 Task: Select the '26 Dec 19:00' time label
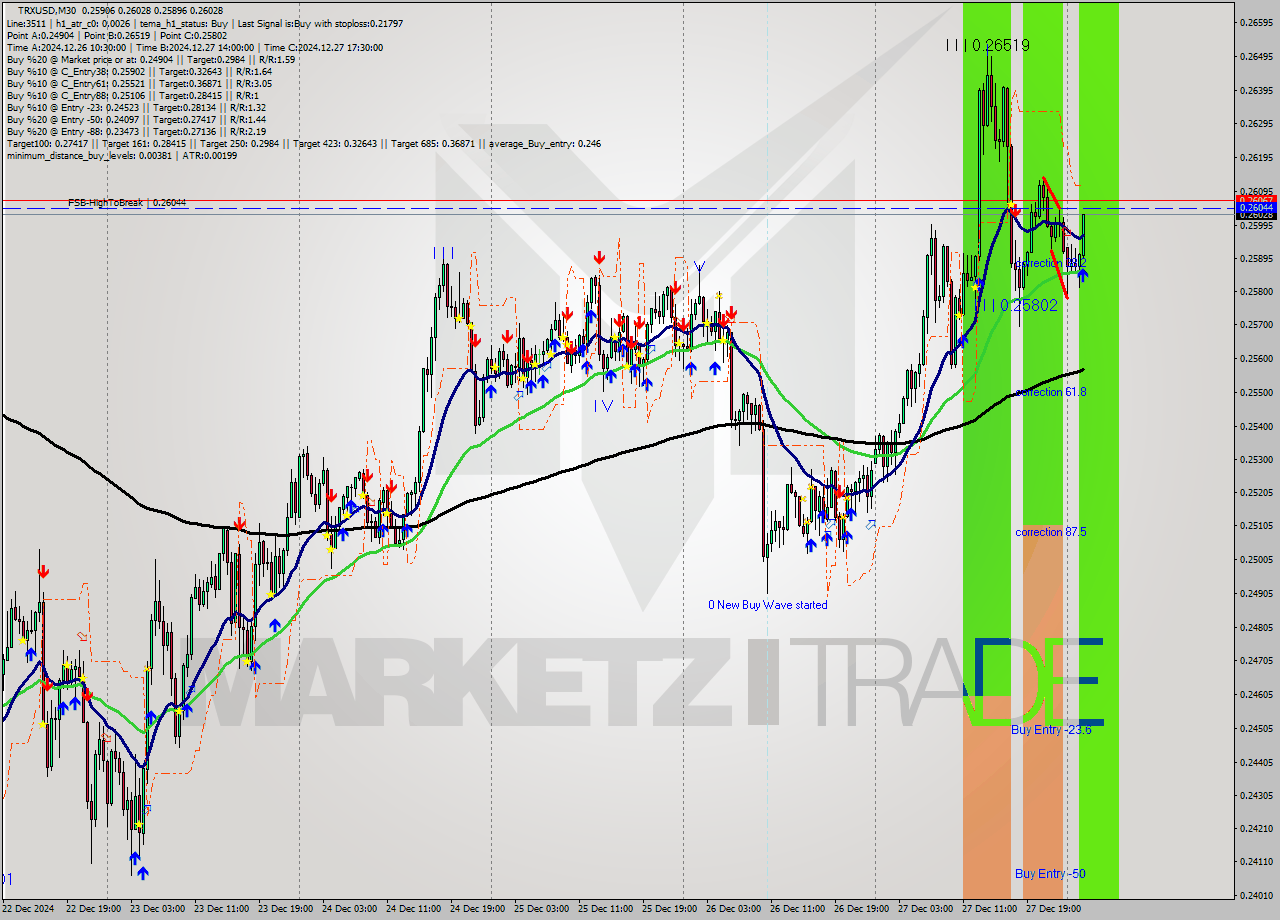point(861,909)
